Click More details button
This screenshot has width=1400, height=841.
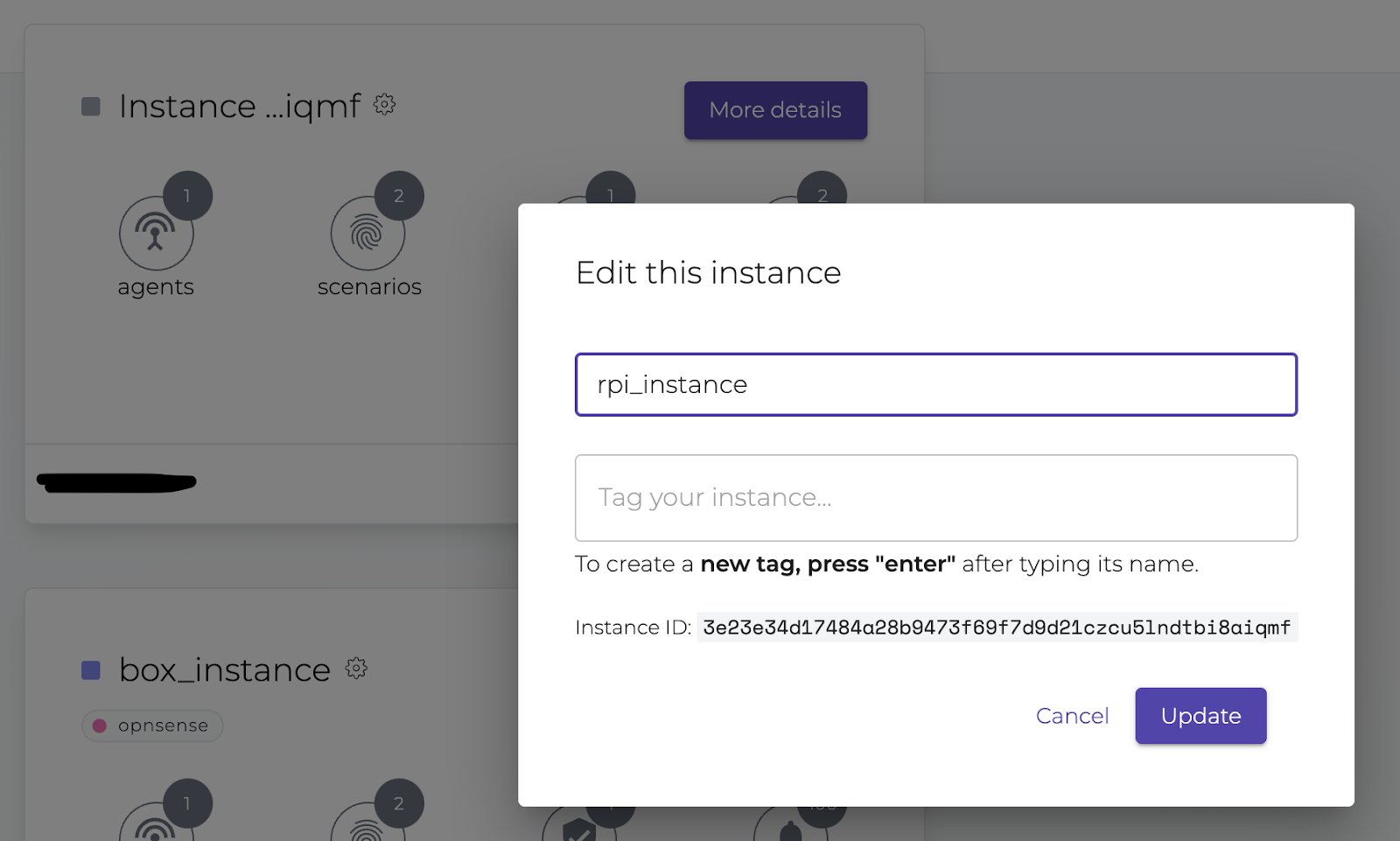pyautogui.click(x=775, y=110)
